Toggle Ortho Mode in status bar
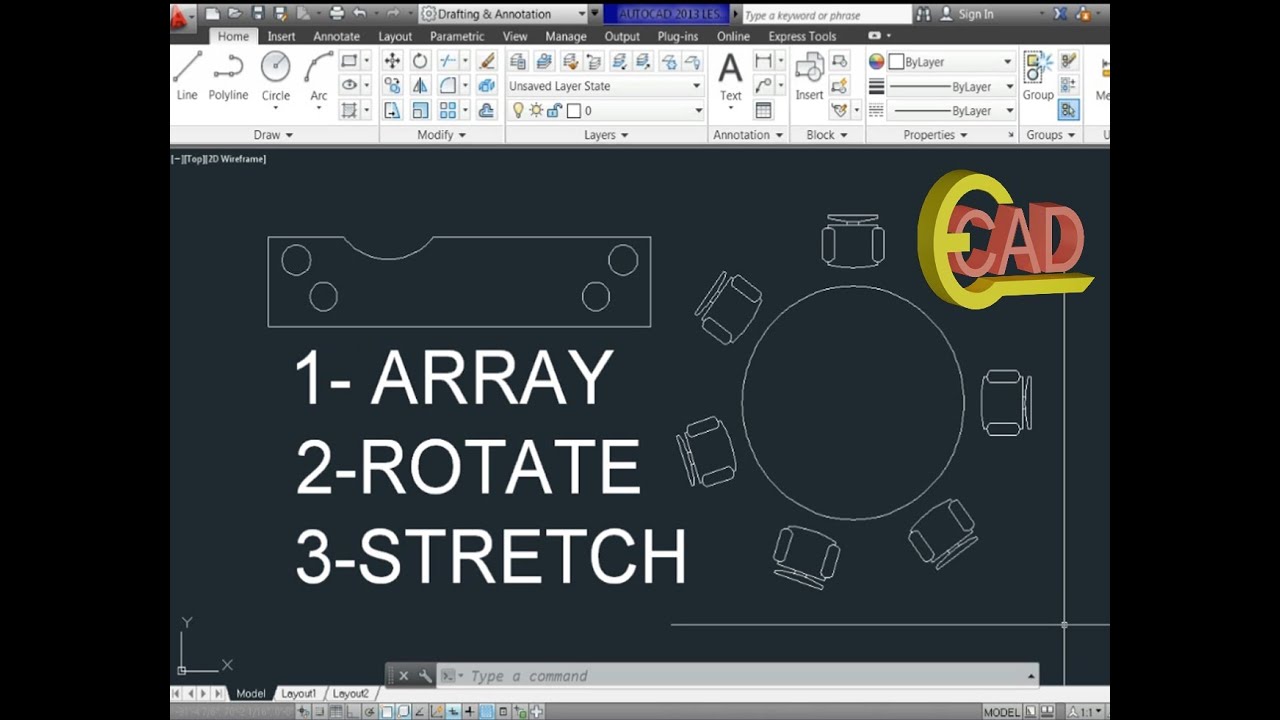 [x=353, y=712]
